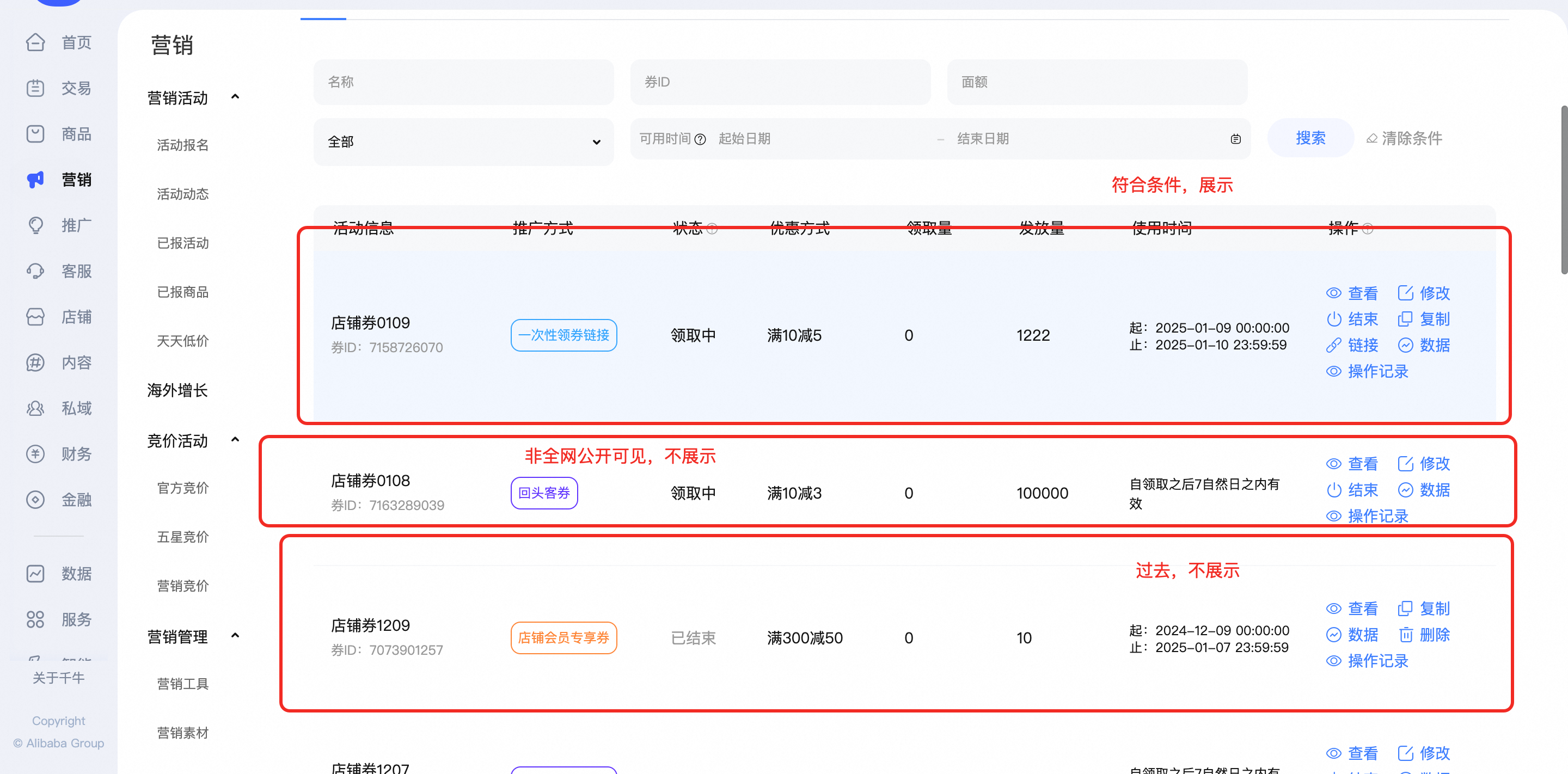Open 服务 grid icon in sidebar

(x=35, y=619)
